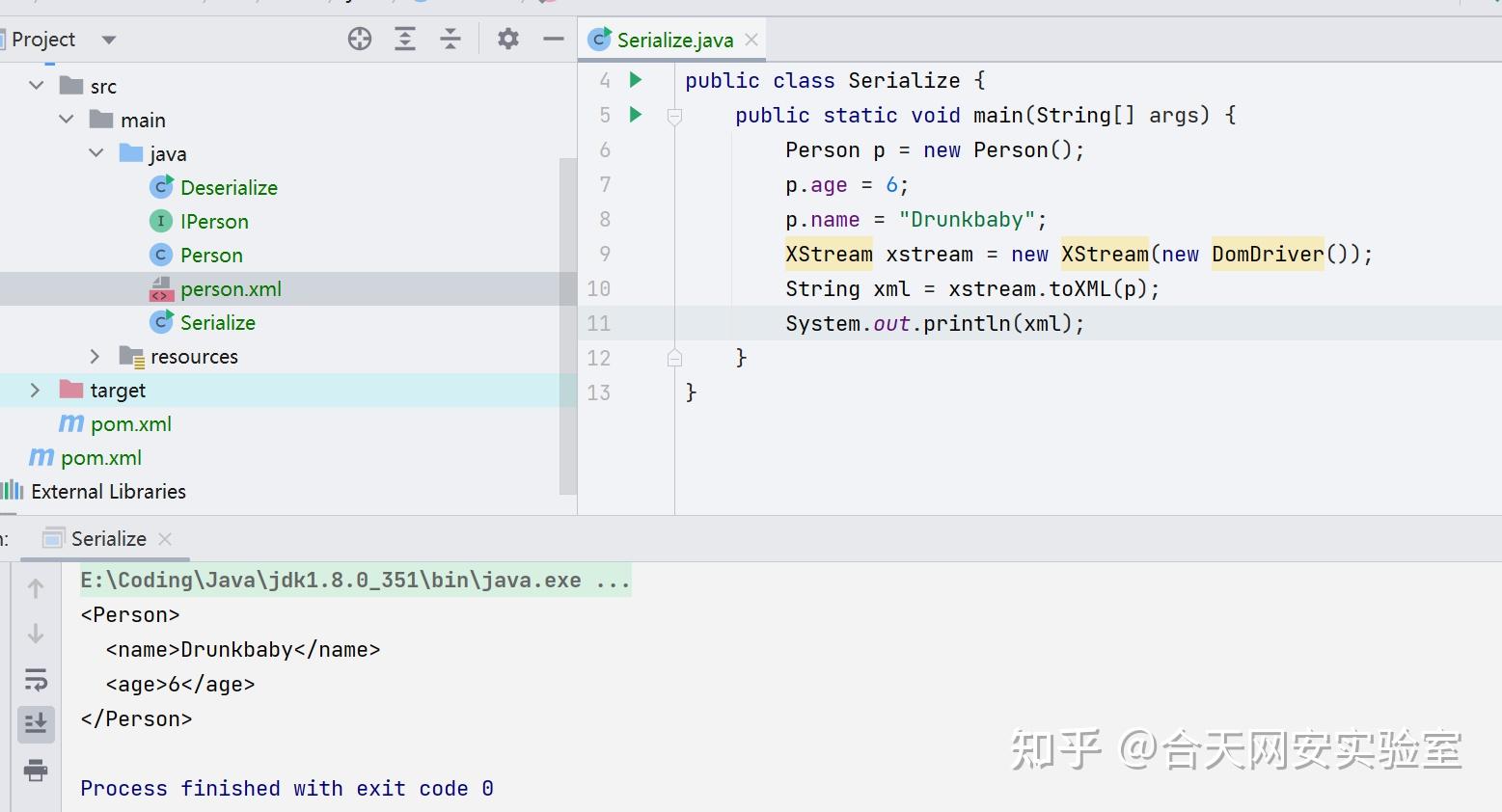
Task: Enable Scroll to End in the console toolbar
Action: tap(36, 724)
